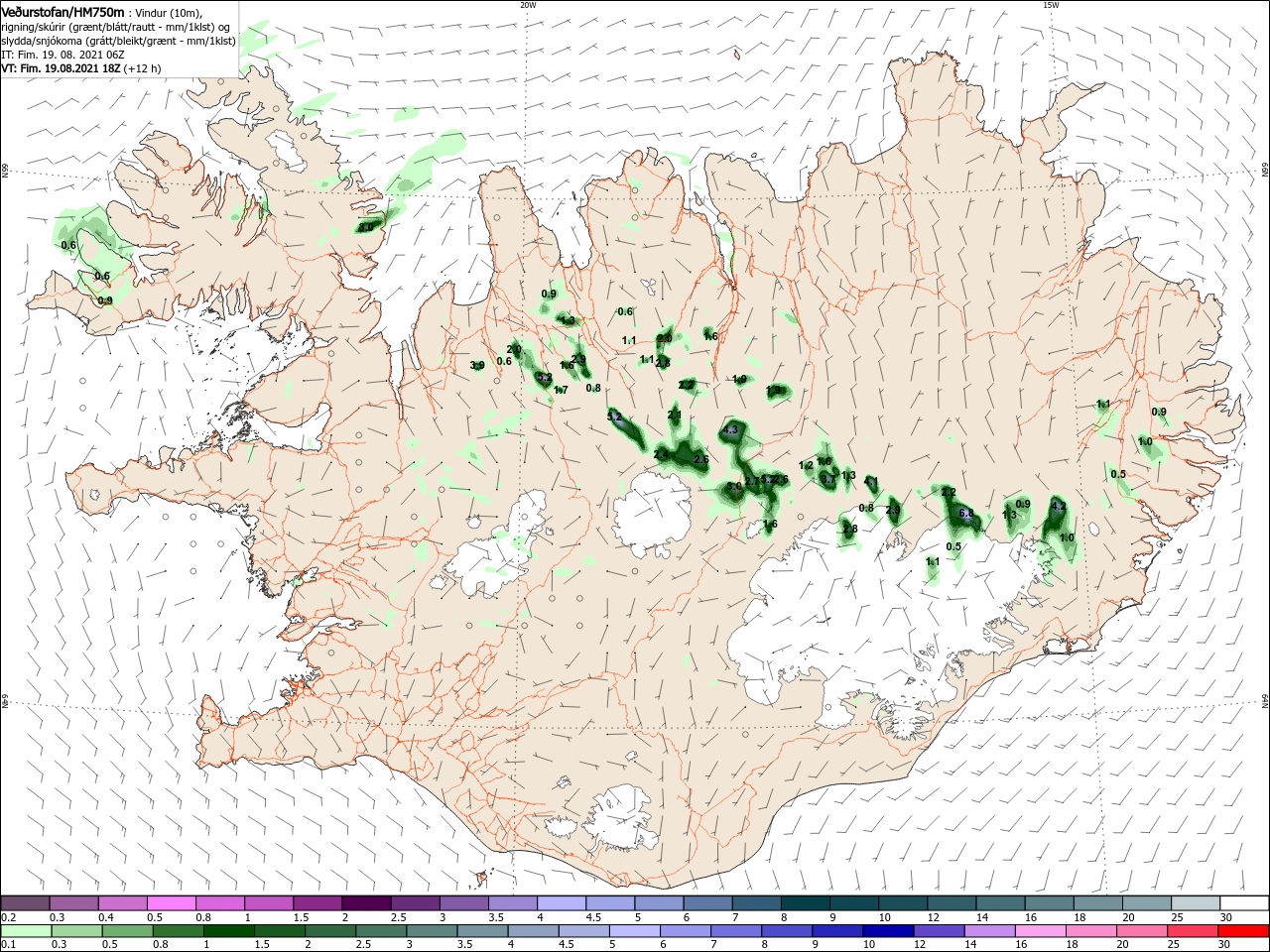Select the dark mauve 0.2 swatch in upper legend
Screen dimensions: 1270x952
(25, 903)
